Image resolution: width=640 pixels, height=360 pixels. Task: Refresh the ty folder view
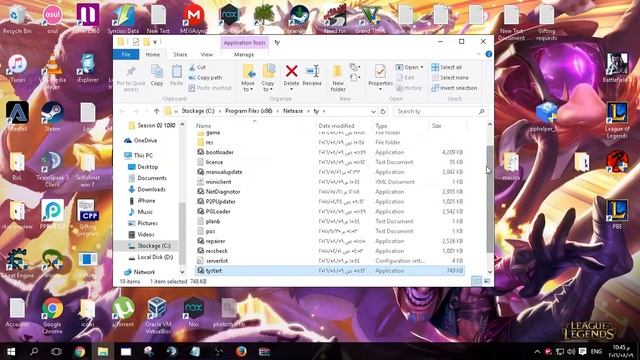tap(383, 111)
